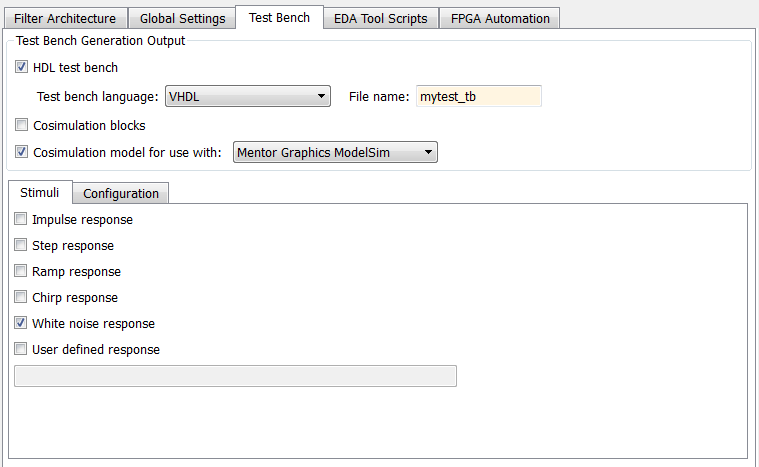Select Ramp response checkbox

21,271
